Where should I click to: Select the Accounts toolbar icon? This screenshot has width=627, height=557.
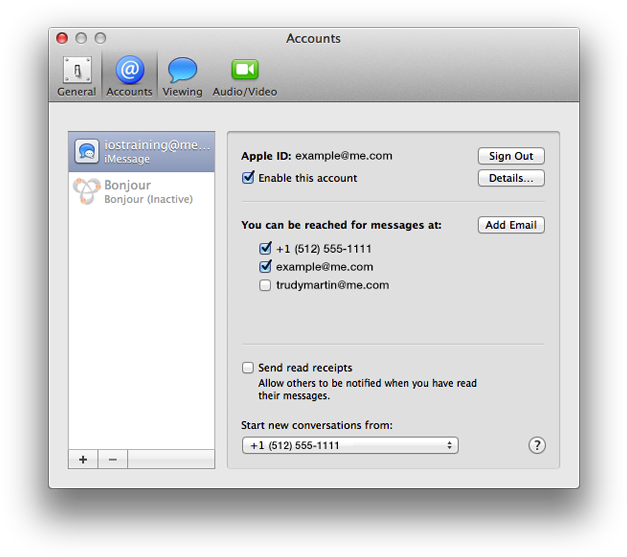coord(130,76)
